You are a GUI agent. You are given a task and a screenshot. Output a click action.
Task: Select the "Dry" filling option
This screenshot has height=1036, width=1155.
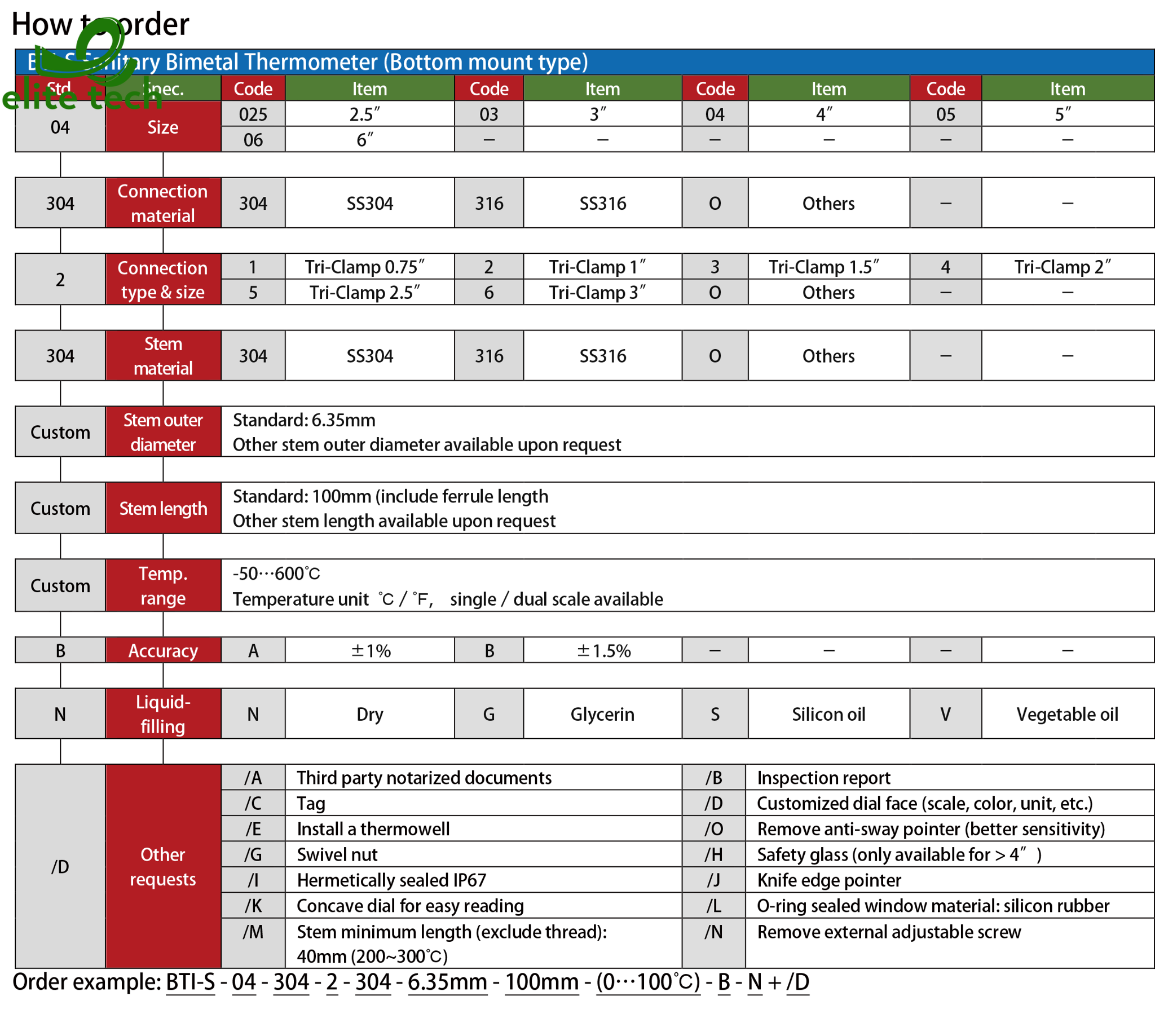tap(369, 714)
